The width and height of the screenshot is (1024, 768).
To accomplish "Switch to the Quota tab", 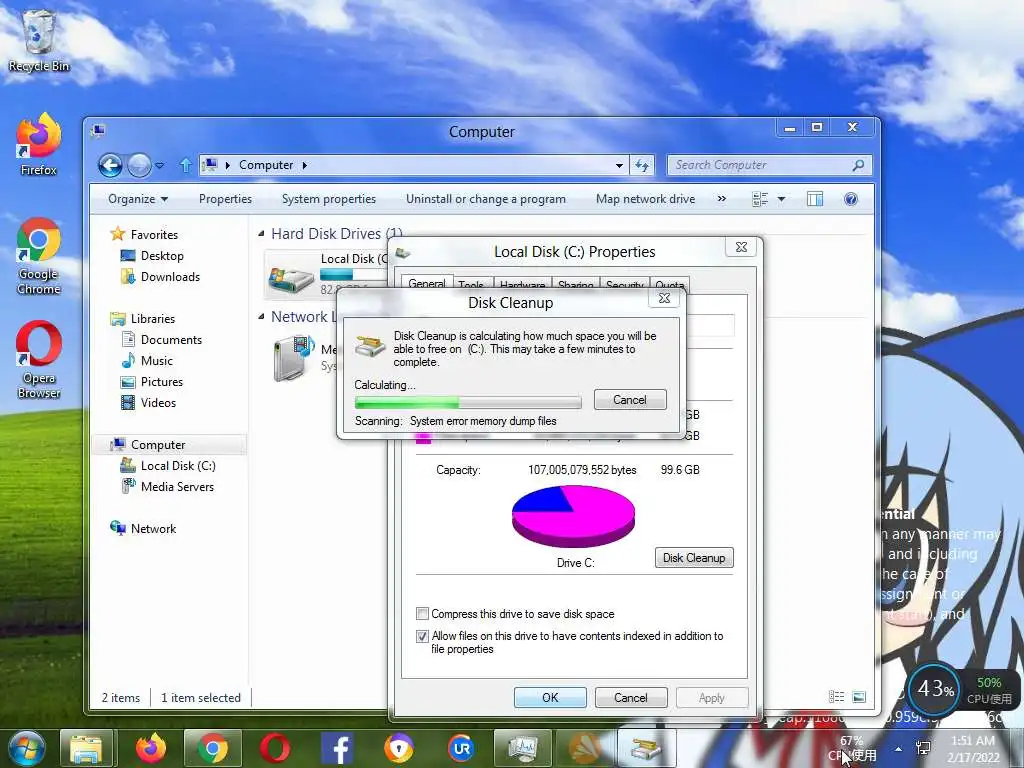I will tap(669, 285).
